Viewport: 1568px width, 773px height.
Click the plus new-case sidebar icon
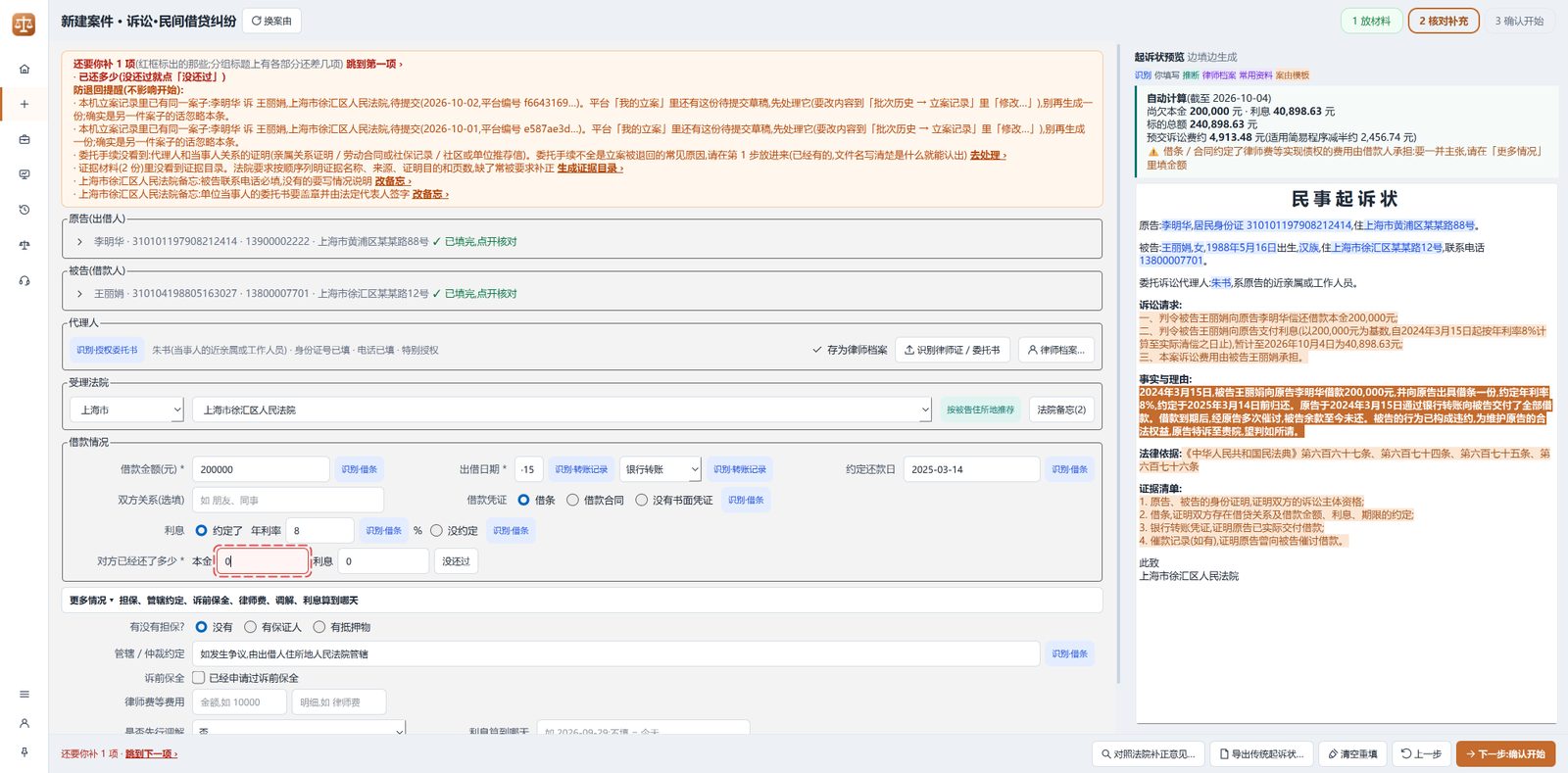click(24, 104)
